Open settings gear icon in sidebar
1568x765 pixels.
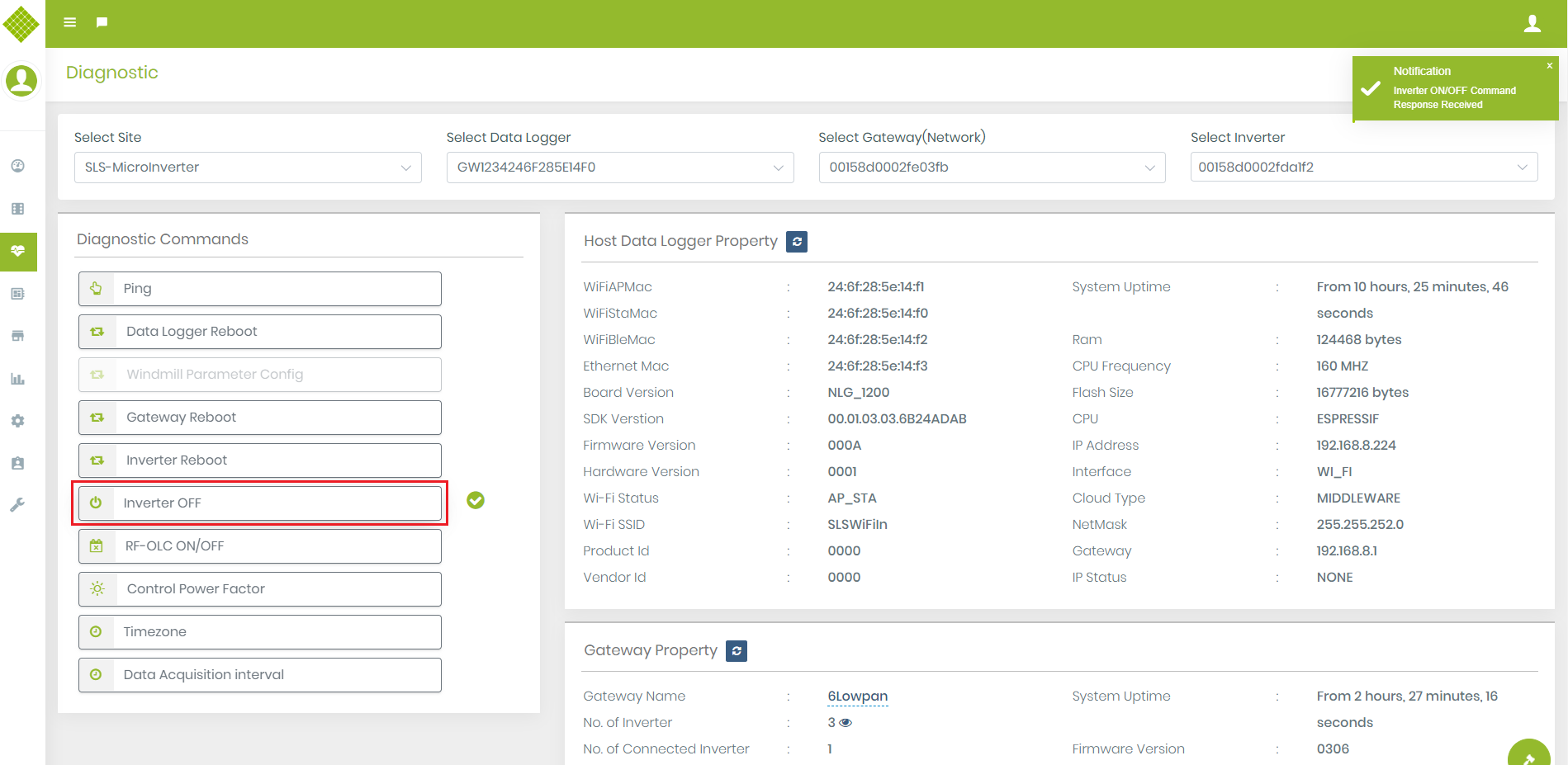[17, 421]
